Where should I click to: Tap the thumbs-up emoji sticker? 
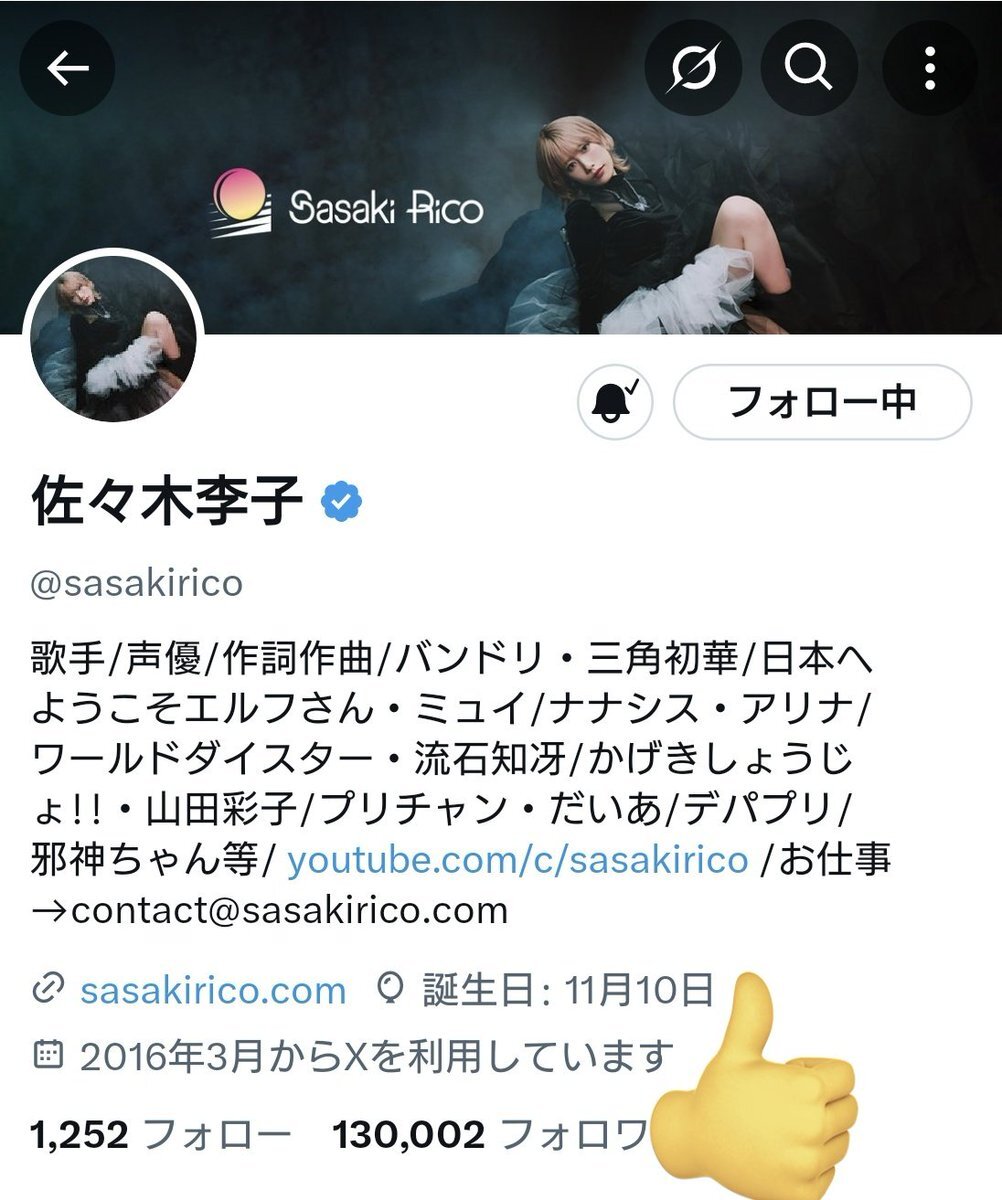[x=756, y=1078]
